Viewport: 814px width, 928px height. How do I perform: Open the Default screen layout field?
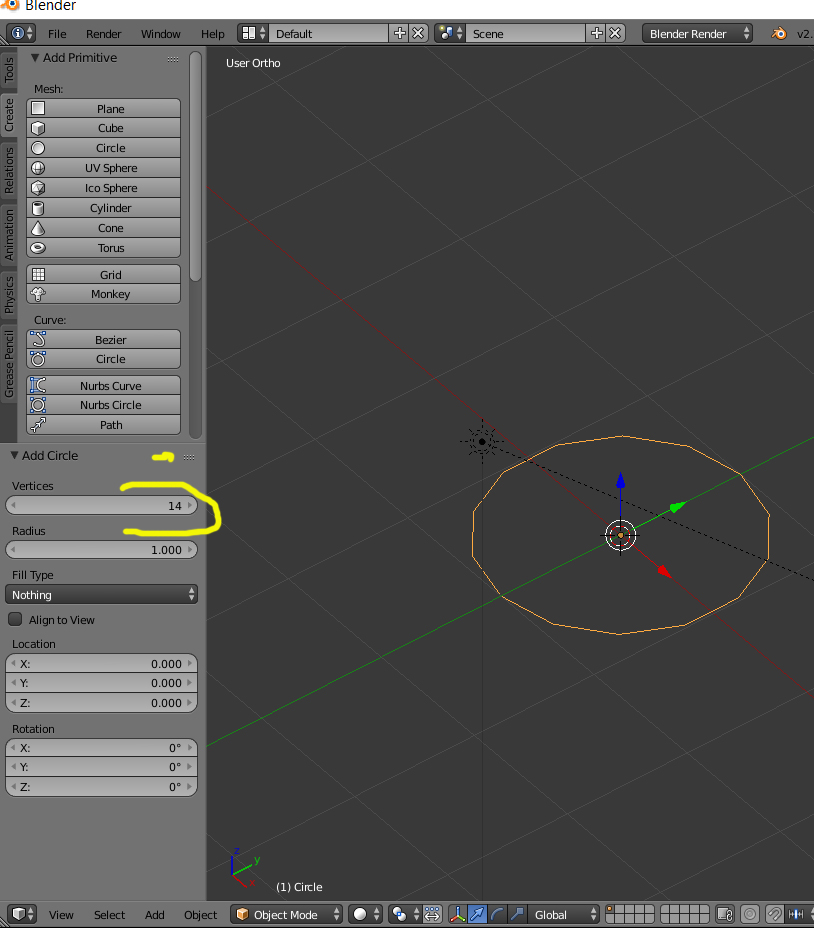[329, 33]
